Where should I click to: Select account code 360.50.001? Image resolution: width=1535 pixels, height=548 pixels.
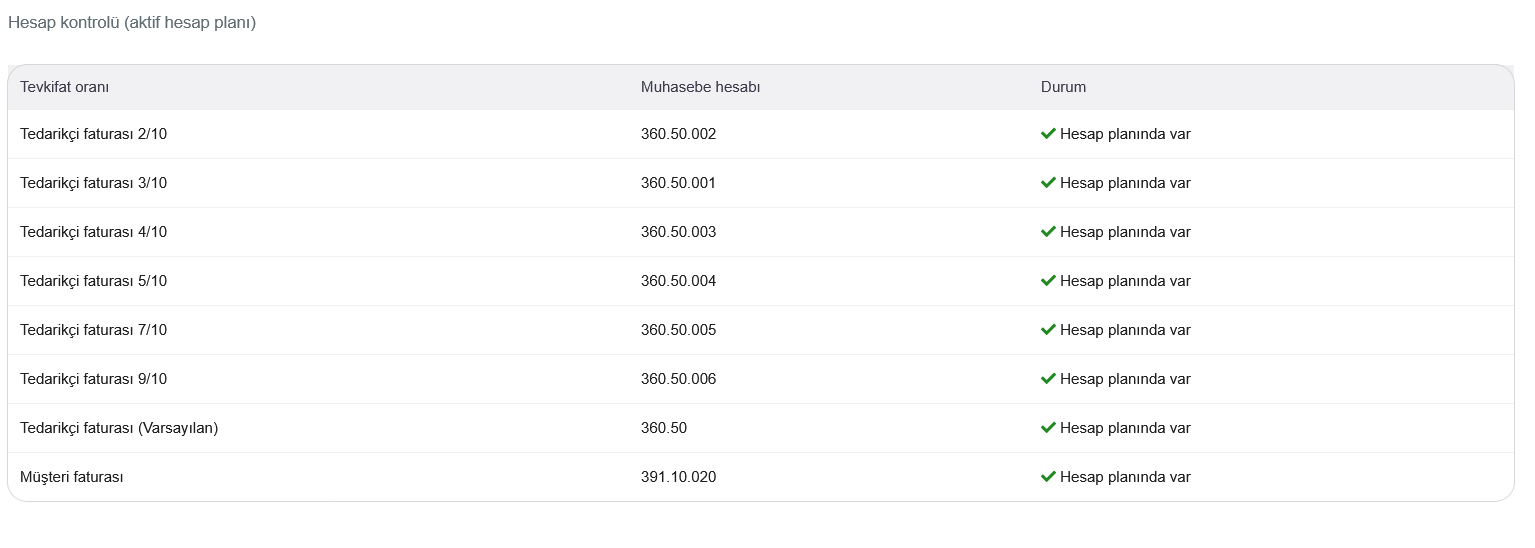pyautogui.click(x=679, y=183)
